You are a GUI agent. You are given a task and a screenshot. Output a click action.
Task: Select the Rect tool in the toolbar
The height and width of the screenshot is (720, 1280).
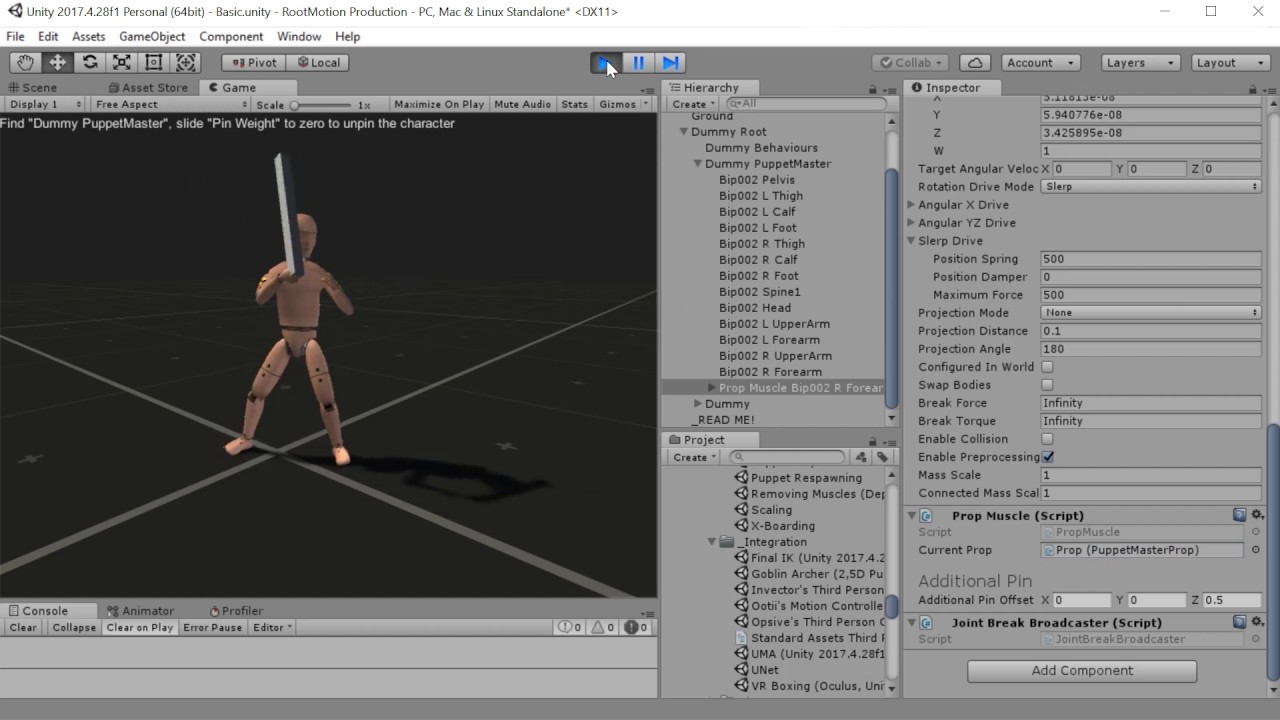point(154,62)
